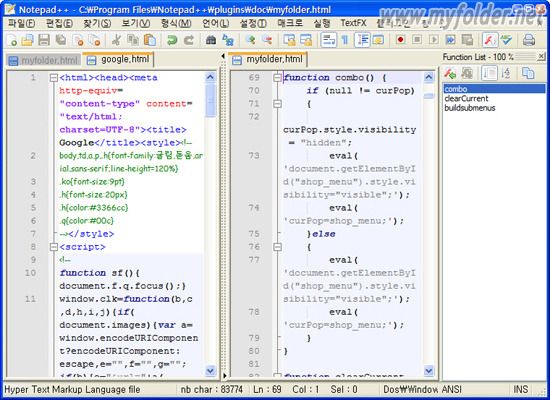Image resolution: width=550 pixels, height=400 pixels.
Task: Click the Synchronize Horizontal Scrolling icon
Action: pos(306,40)
